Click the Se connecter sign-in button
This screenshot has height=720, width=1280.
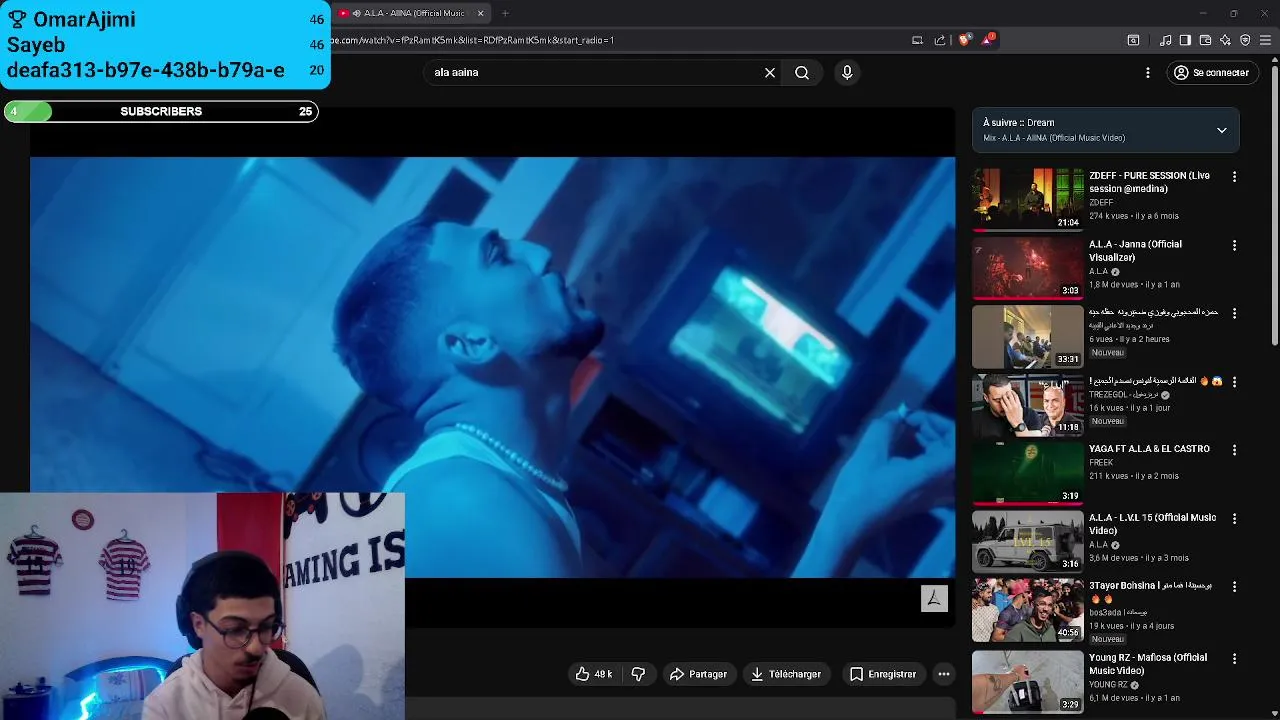pos(1211,72)
